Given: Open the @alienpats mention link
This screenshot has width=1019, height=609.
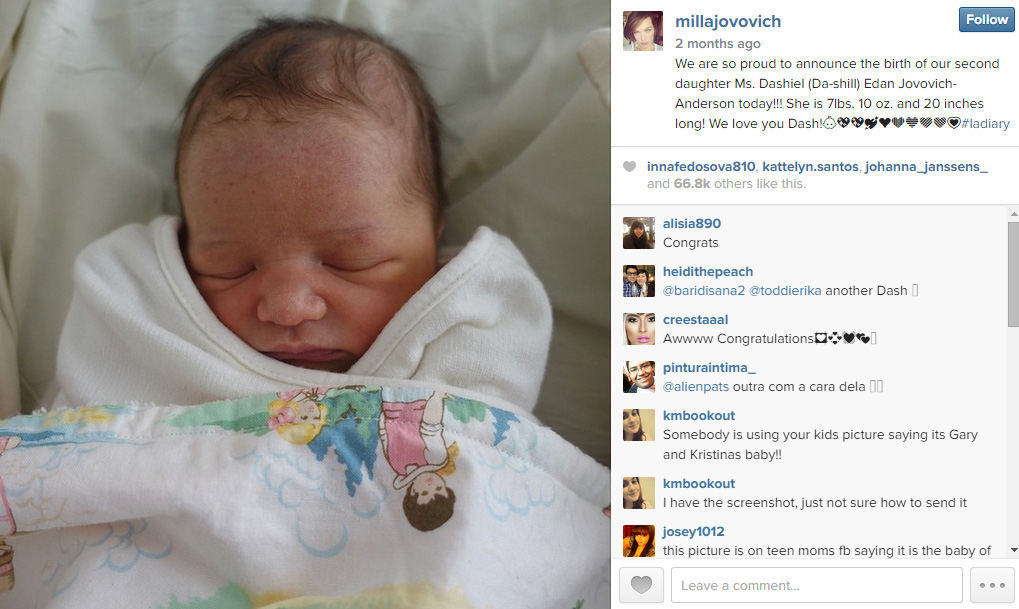Looking at the screenshot, I should pos(695,387).
